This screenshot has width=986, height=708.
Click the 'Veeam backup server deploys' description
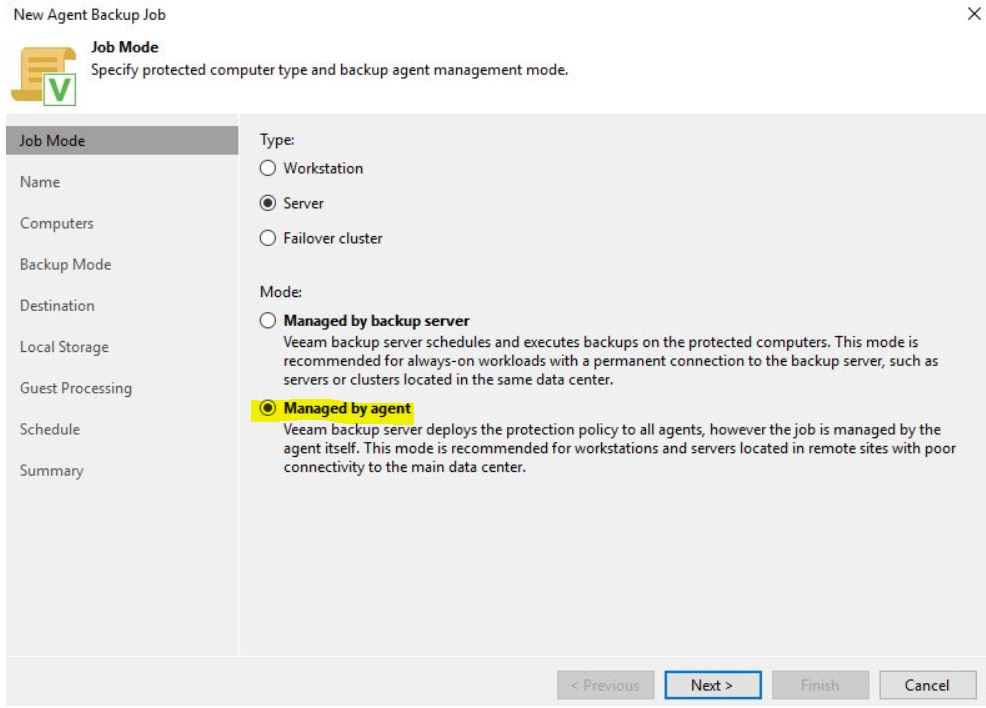[619, 448]
